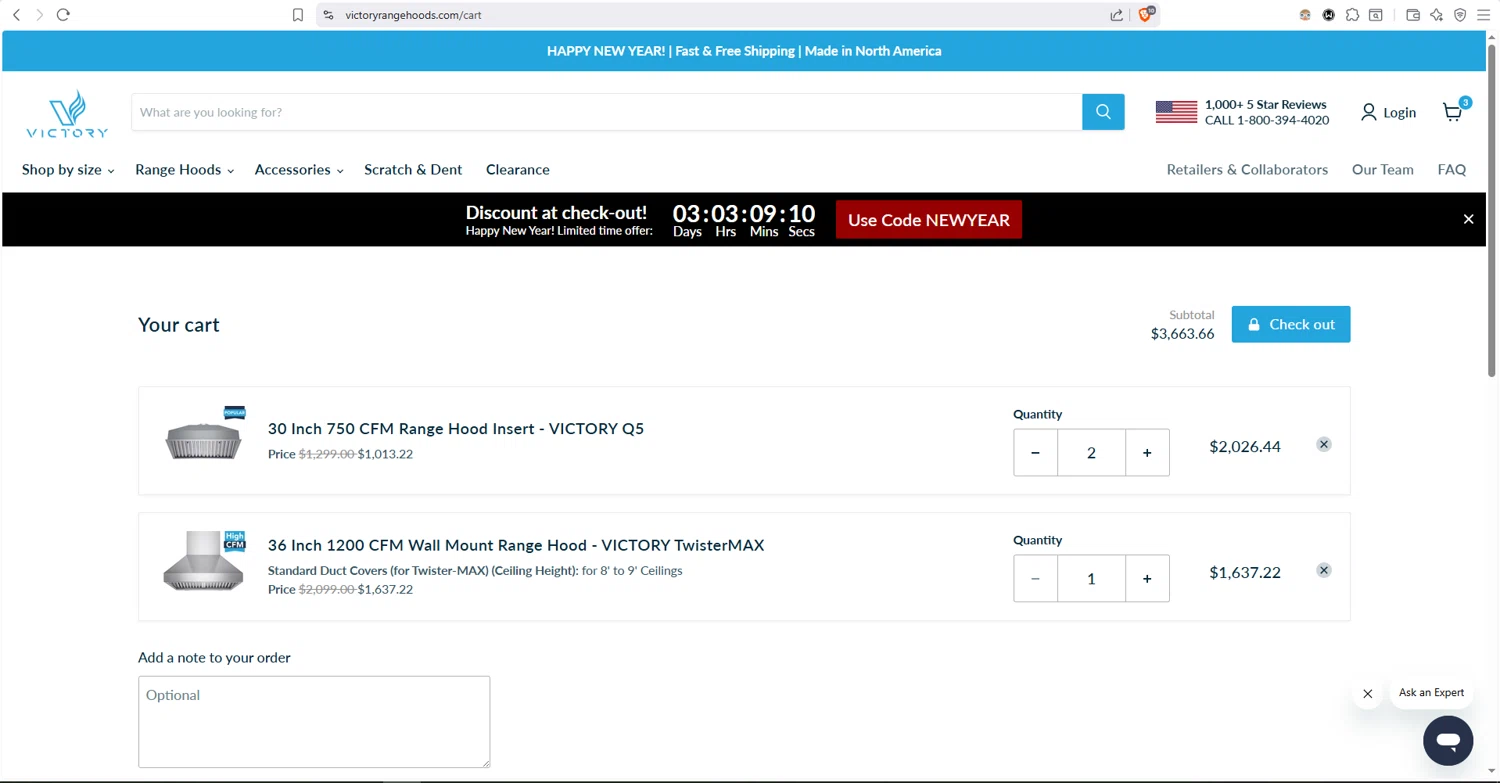
Task: Open the Brave Shields icon
Action: coord(1146,14)
